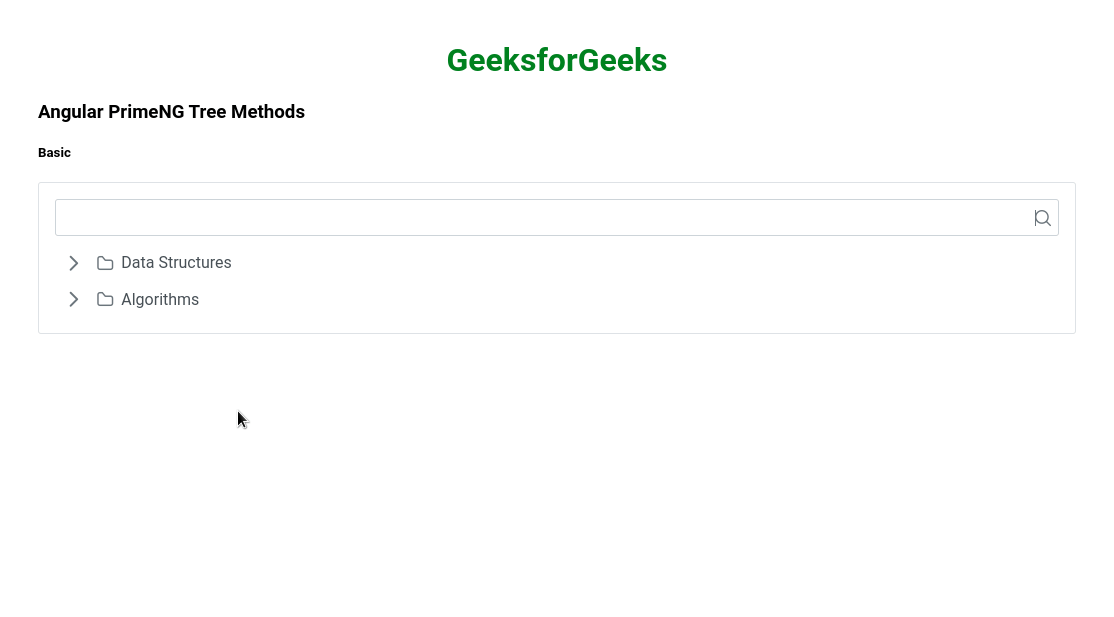Click the Angular PrimeNG Tree Methods heading
Image resolution: width=1114 pixels, height=617 pixels.
click(171, 112)
